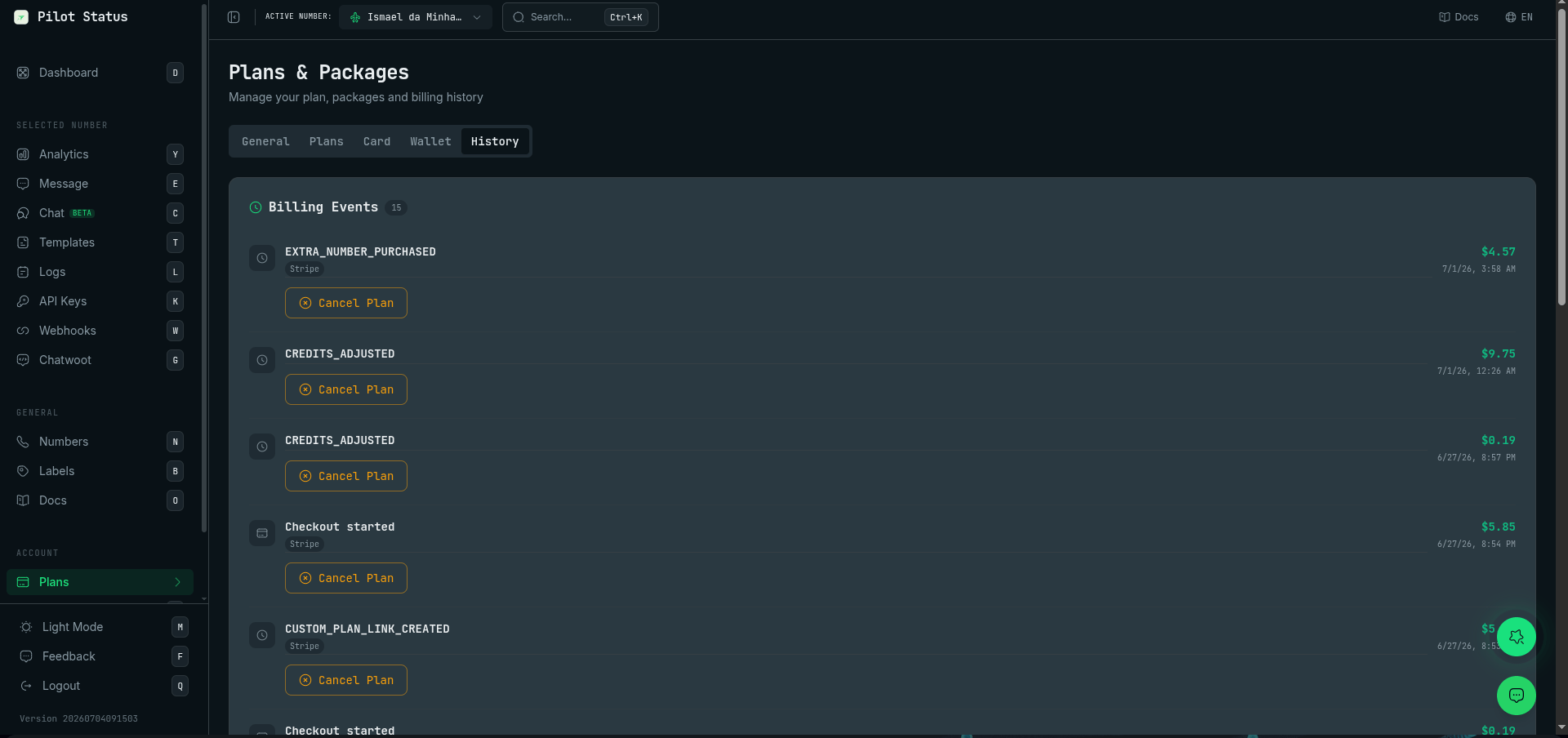Click the $5.85 amount
The width and height of the screenshot is (1568, 738).
(1498, 527)
